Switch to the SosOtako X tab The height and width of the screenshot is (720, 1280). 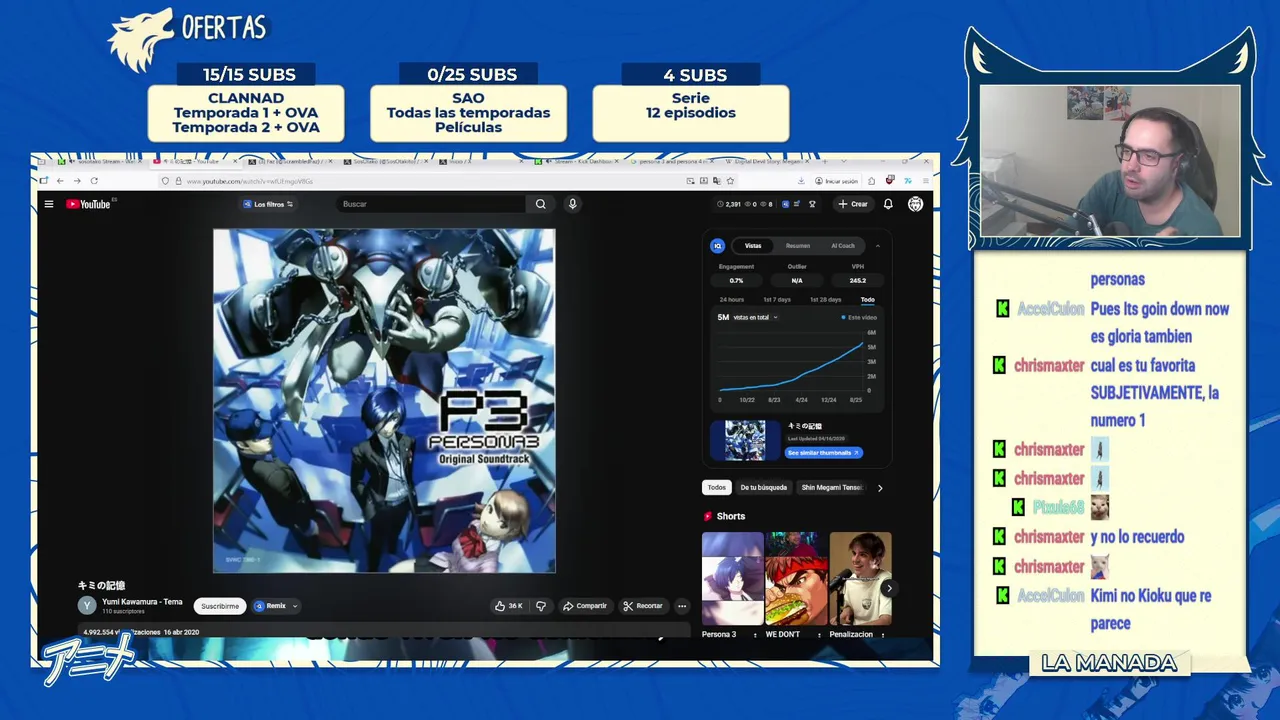coord(385,161)
